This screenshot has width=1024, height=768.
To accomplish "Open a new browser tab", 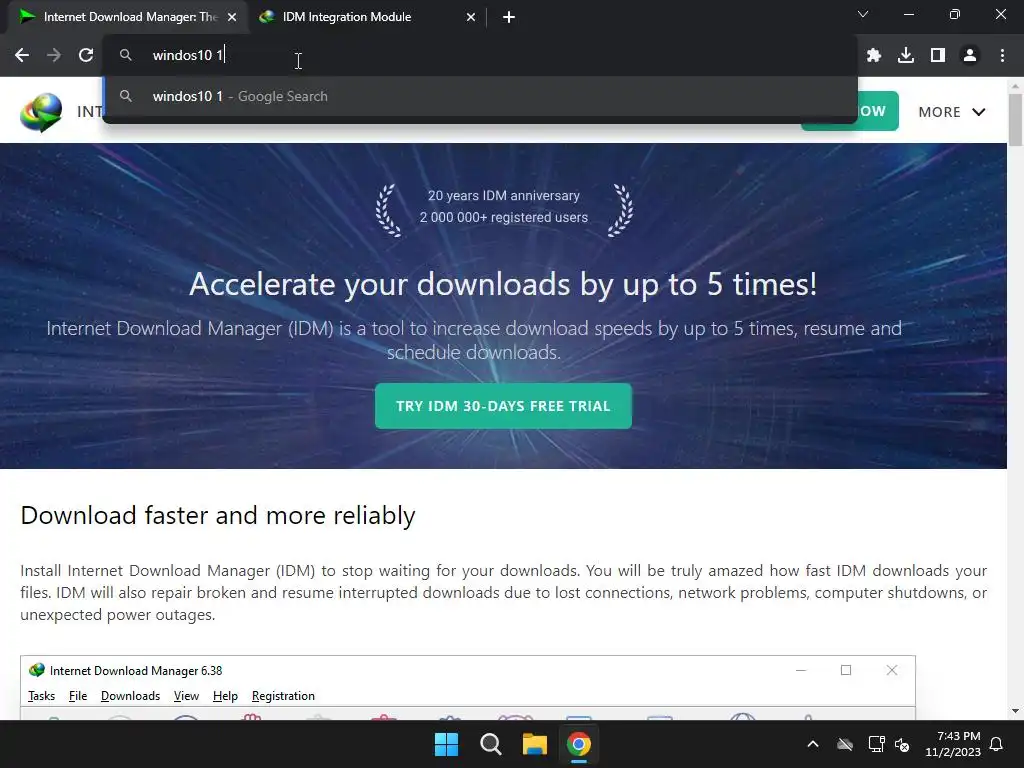I will [x=509, y=18].
